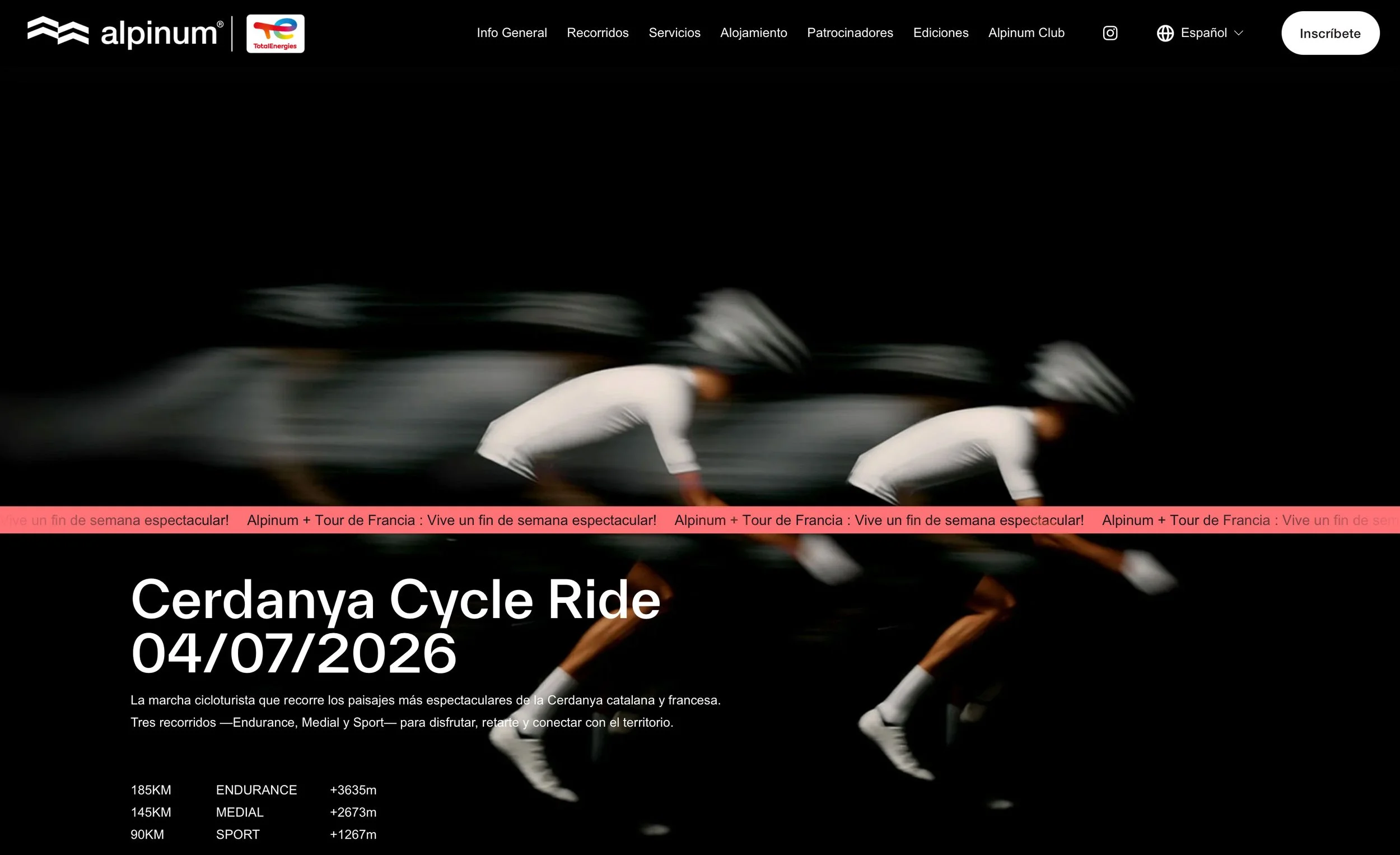1400x855 pixels.
Task: Go to the Patrocinadores page
Action: [x=850, y=33]
